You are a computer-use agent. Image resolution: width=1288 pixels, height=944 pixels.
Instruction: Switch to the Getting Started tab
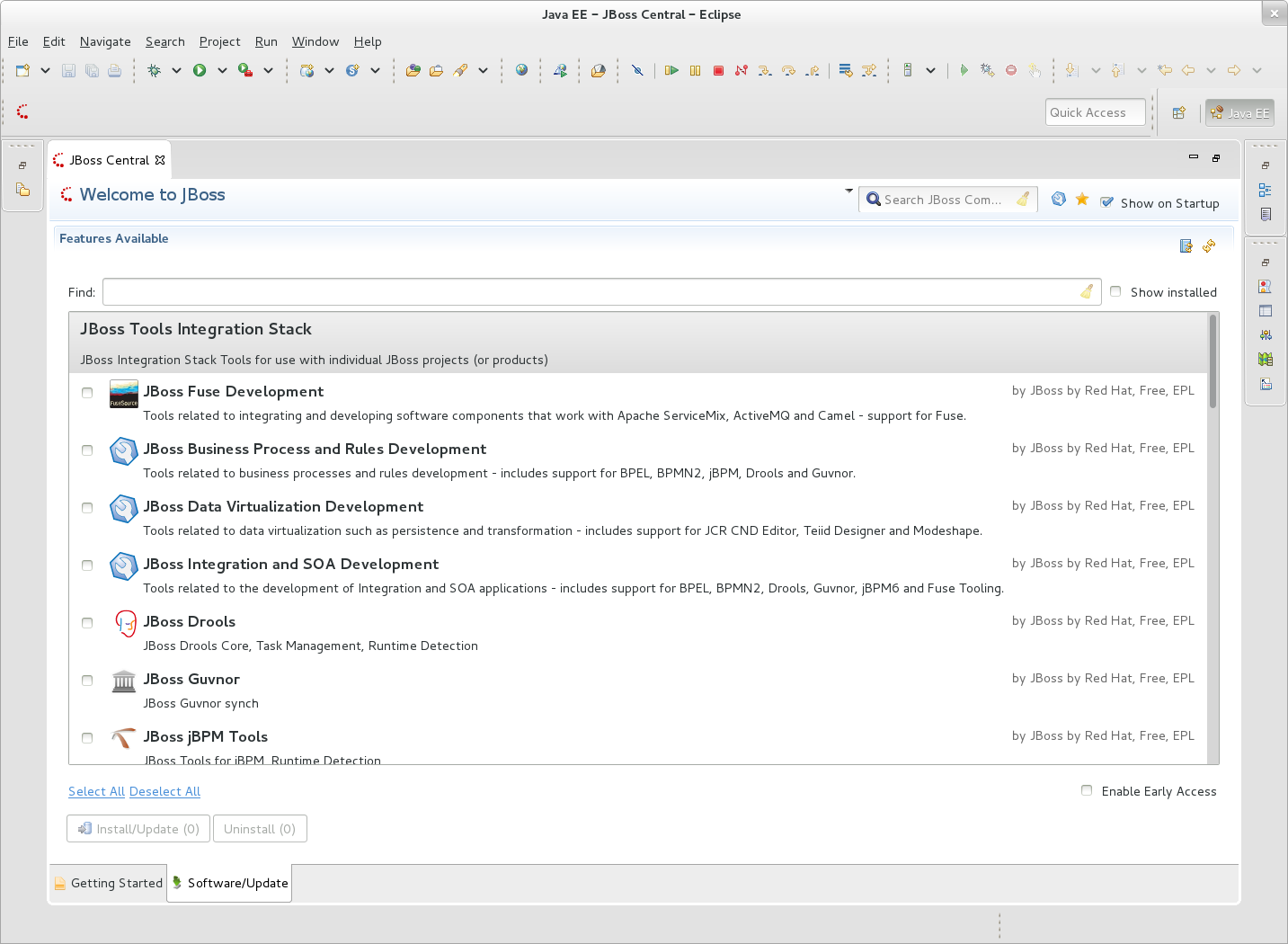pyautogui.click(x=108, y=883)
